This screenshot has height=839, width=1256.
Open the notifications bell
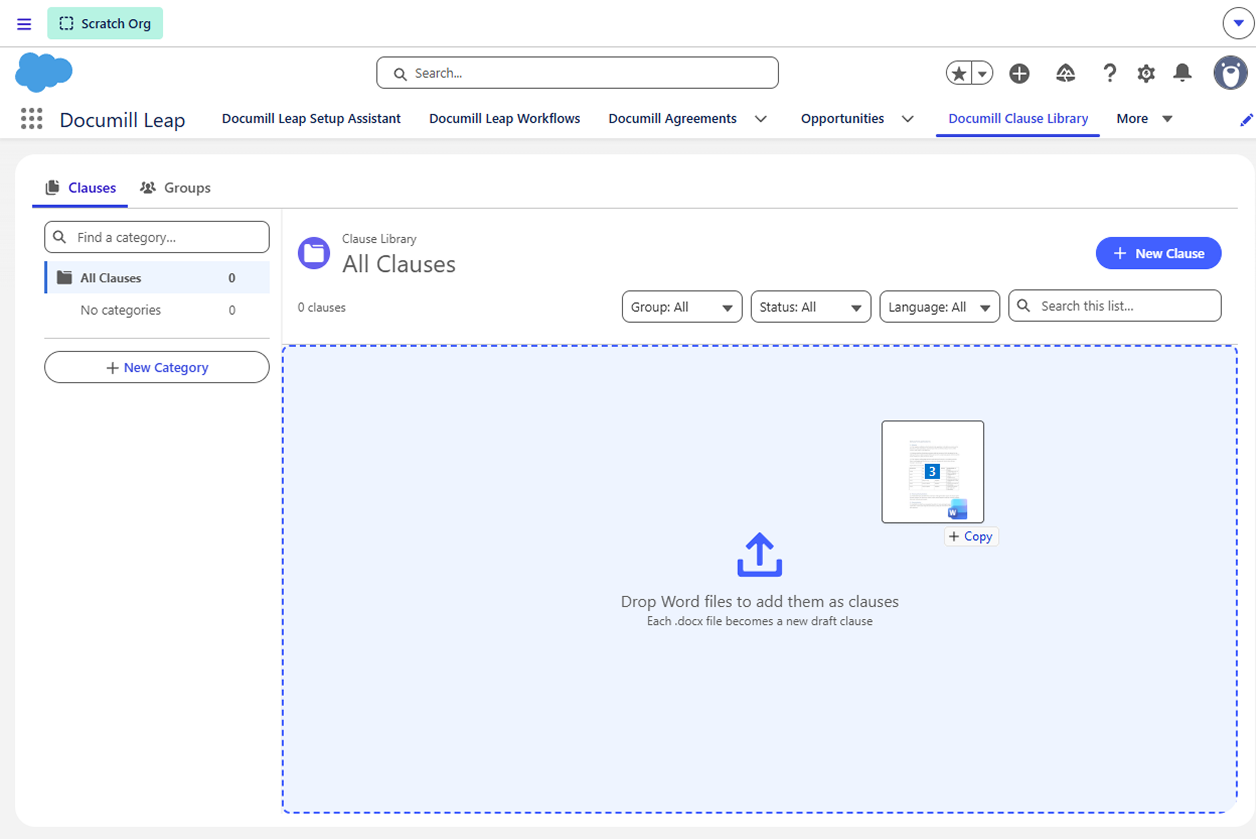1182,73
